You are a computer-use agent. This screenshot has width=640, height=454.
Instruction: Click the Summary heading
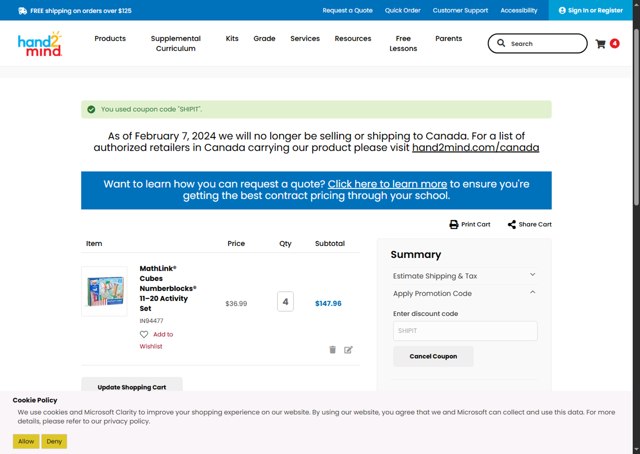pos(416,255)
